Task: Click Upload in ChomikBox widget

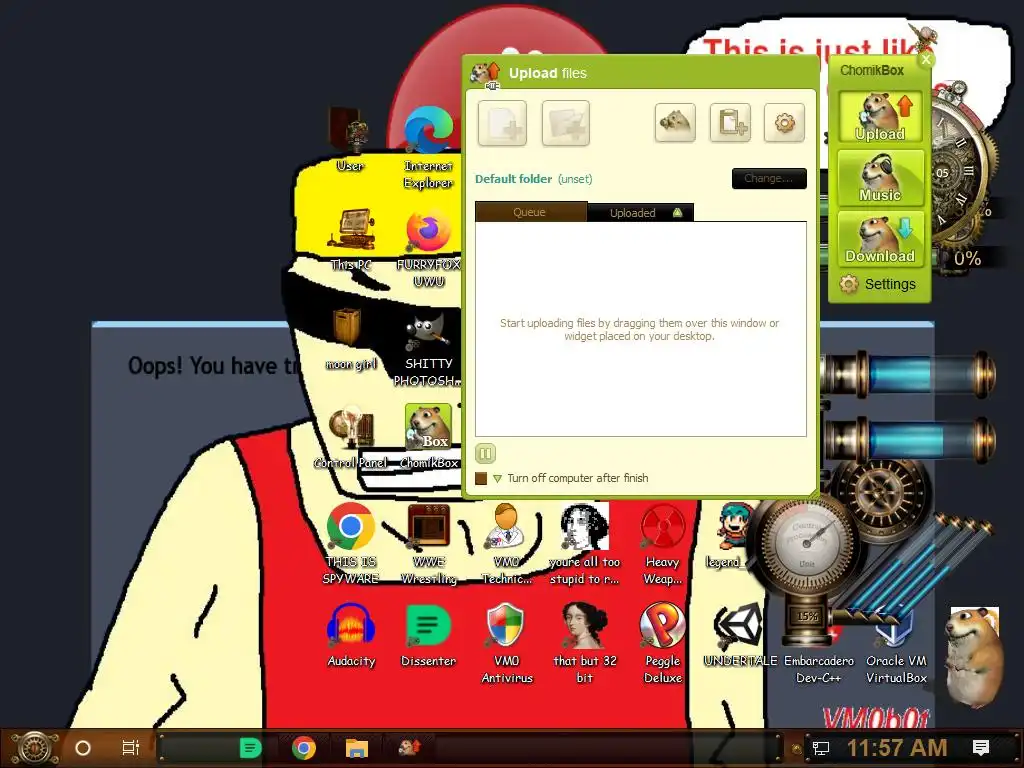Action: coord(880,117)
